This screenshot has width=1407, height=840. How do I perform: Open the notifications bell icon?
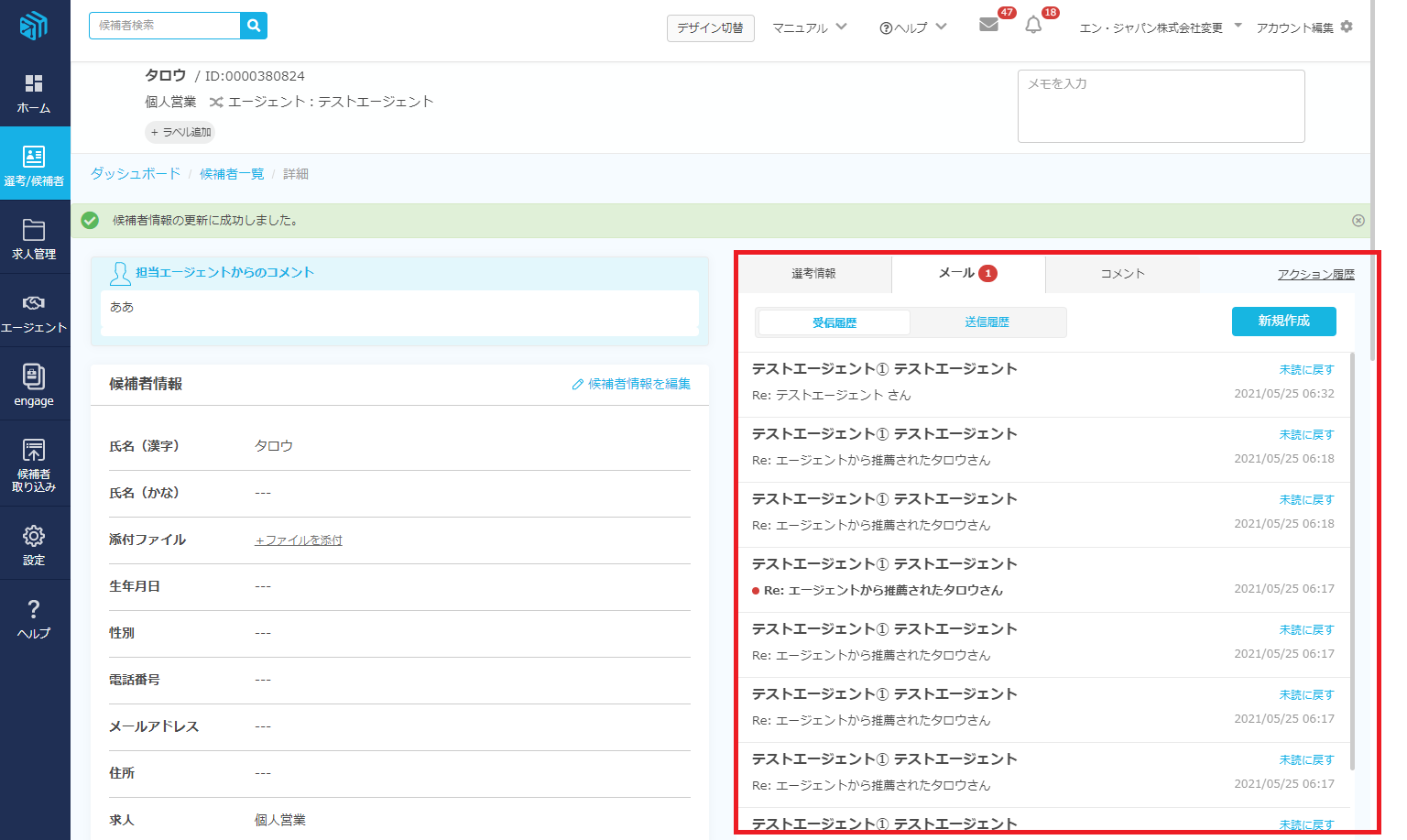[1033, 25]
